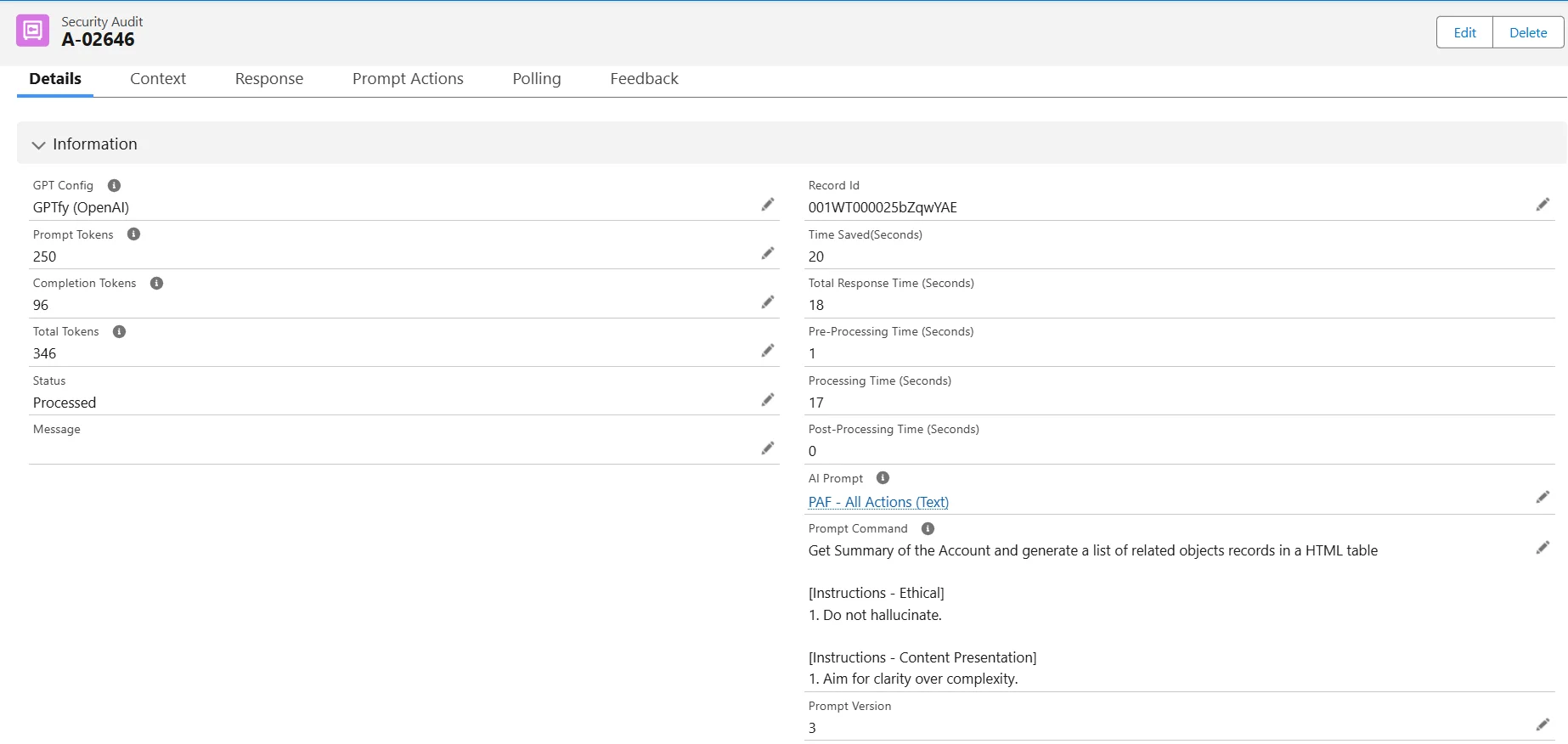Image resolution: width=1568 pixels, height=744 pixels.
Task: Click the Edit button
Action: coord(1464,32)
